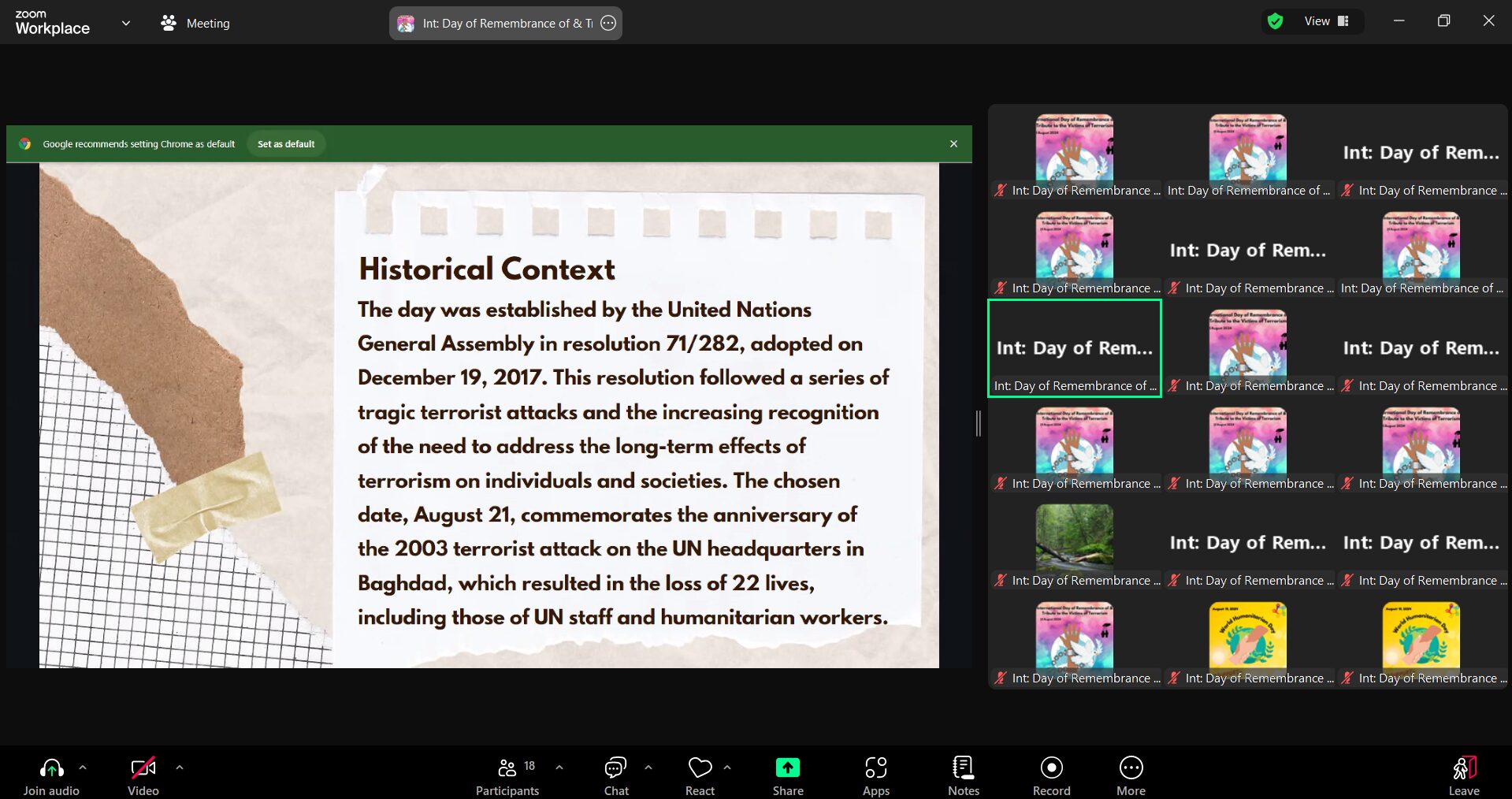Screen dimensions: 1512x799
Task: Switch to the Meeting tab
Action: click(195, 24)
